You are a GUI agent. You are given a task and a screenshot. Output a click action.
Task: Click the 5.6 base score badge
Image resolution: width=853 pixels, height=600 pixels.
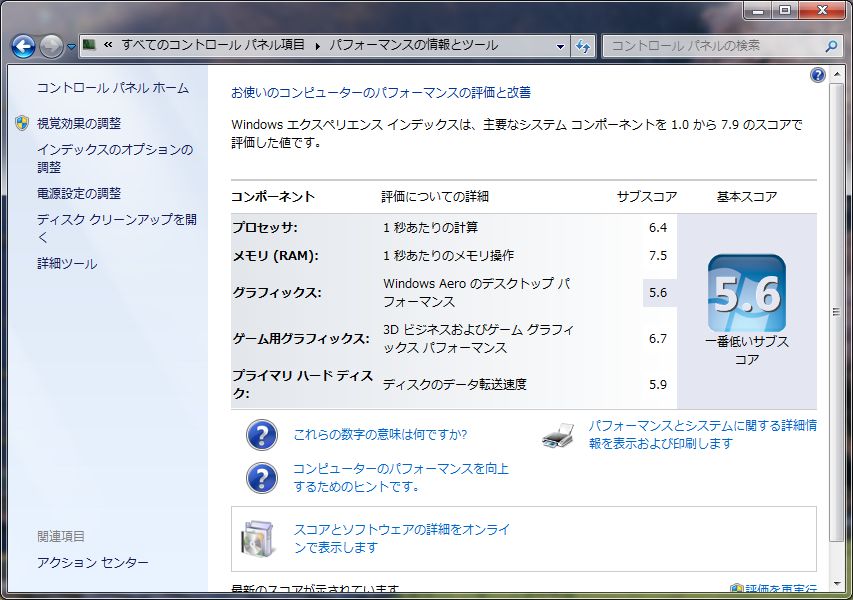click(747, 293)
